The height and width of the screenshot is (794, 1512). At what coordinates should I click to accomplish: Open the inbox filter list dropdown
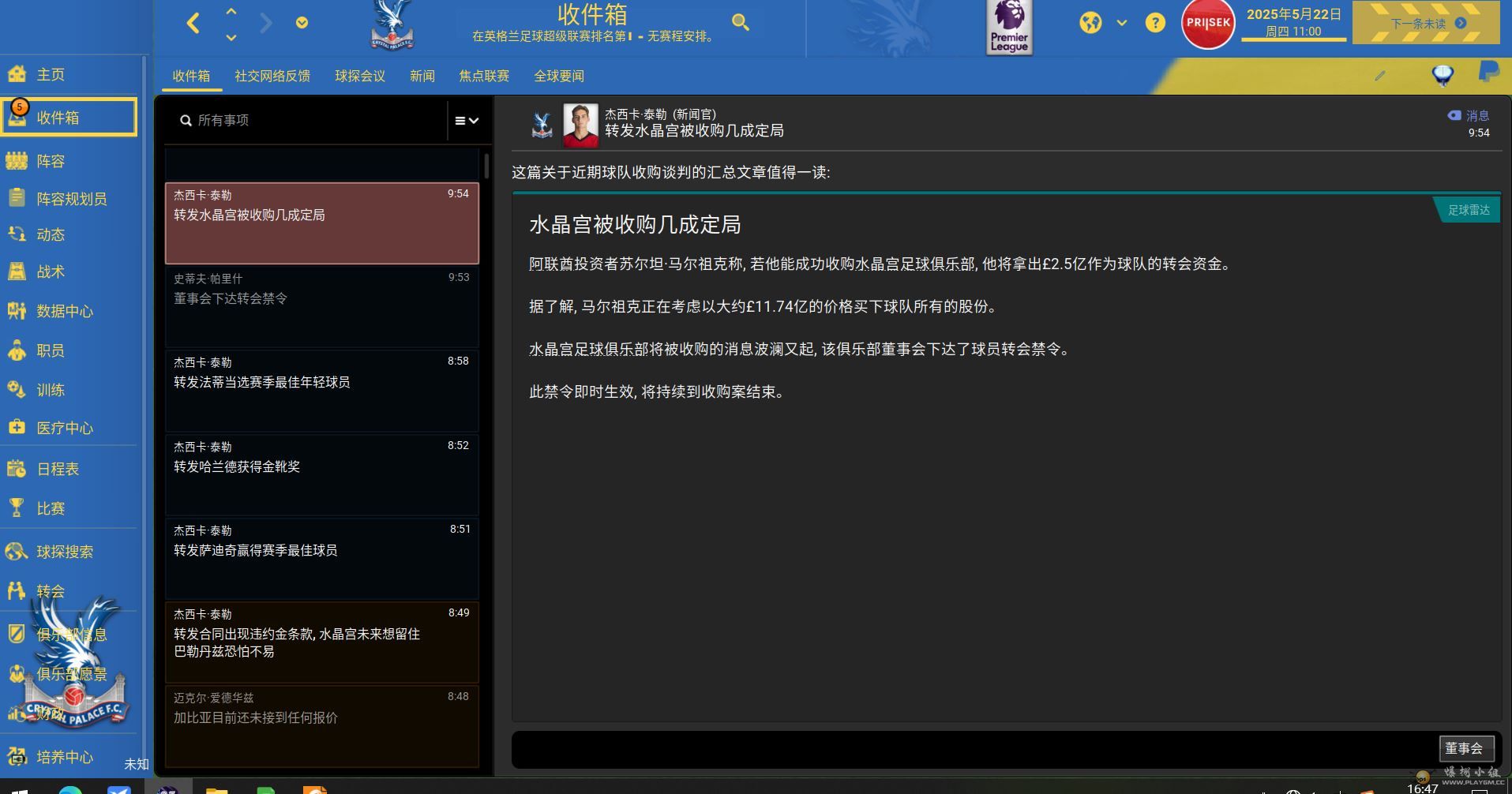(467, 121)
